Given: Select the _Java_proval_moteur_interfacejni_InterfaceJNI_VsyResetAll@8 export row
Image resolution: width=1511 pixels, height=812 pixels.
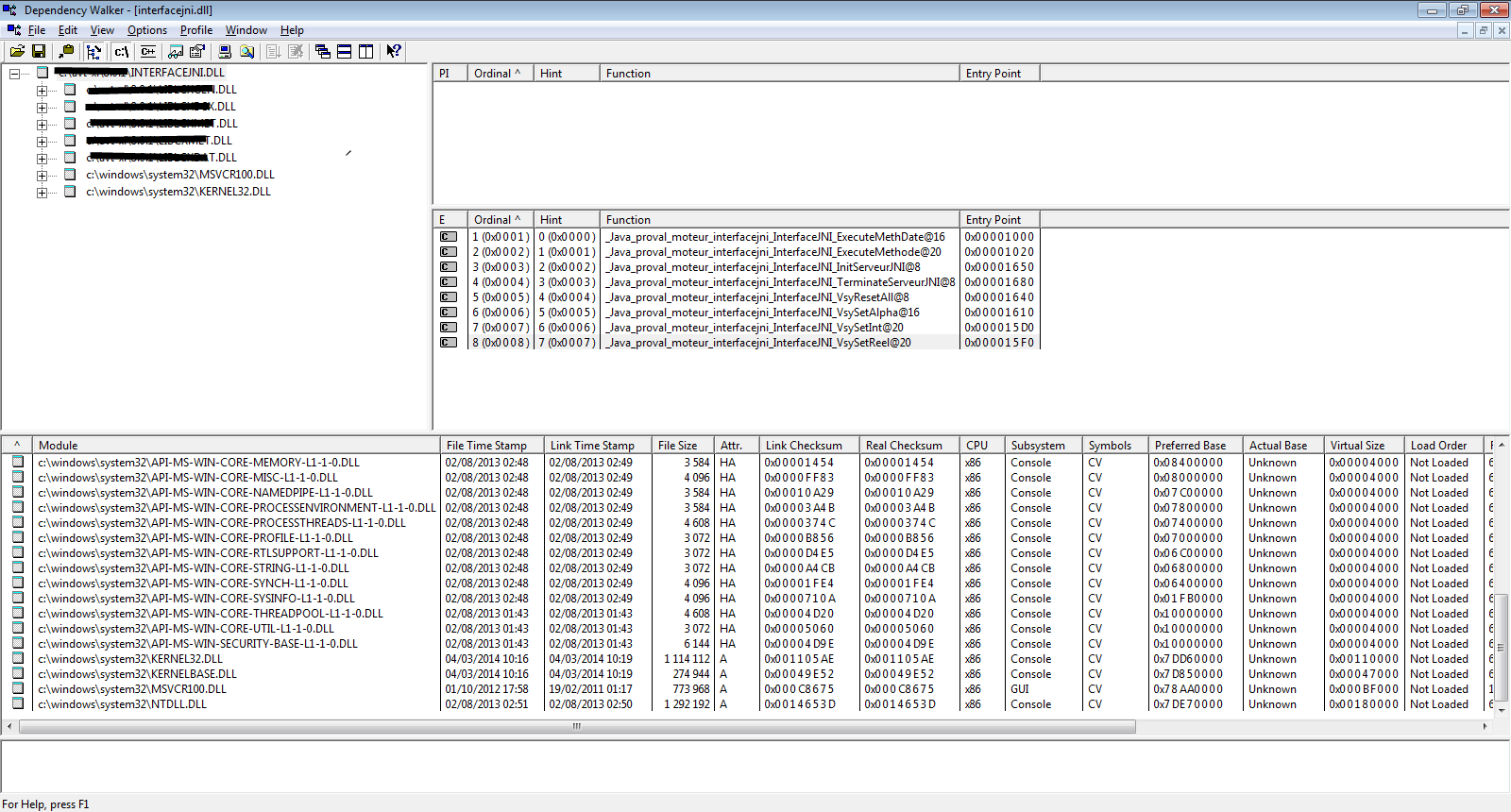Looking at the screenshot, I should [737, 297].
